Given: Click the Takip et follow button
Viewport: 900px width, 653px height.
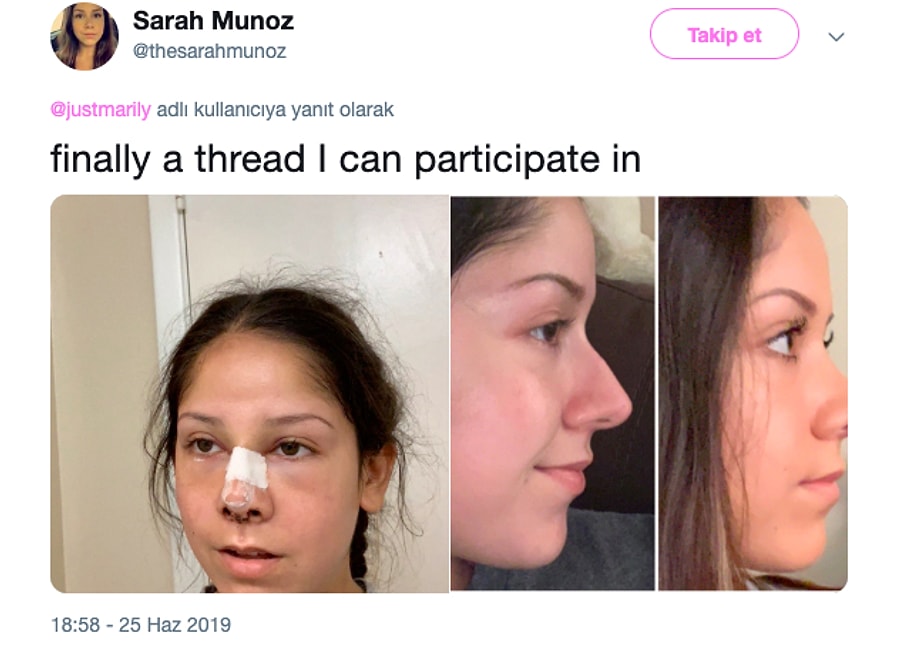Looking at the screenshot, I should 724,34.
